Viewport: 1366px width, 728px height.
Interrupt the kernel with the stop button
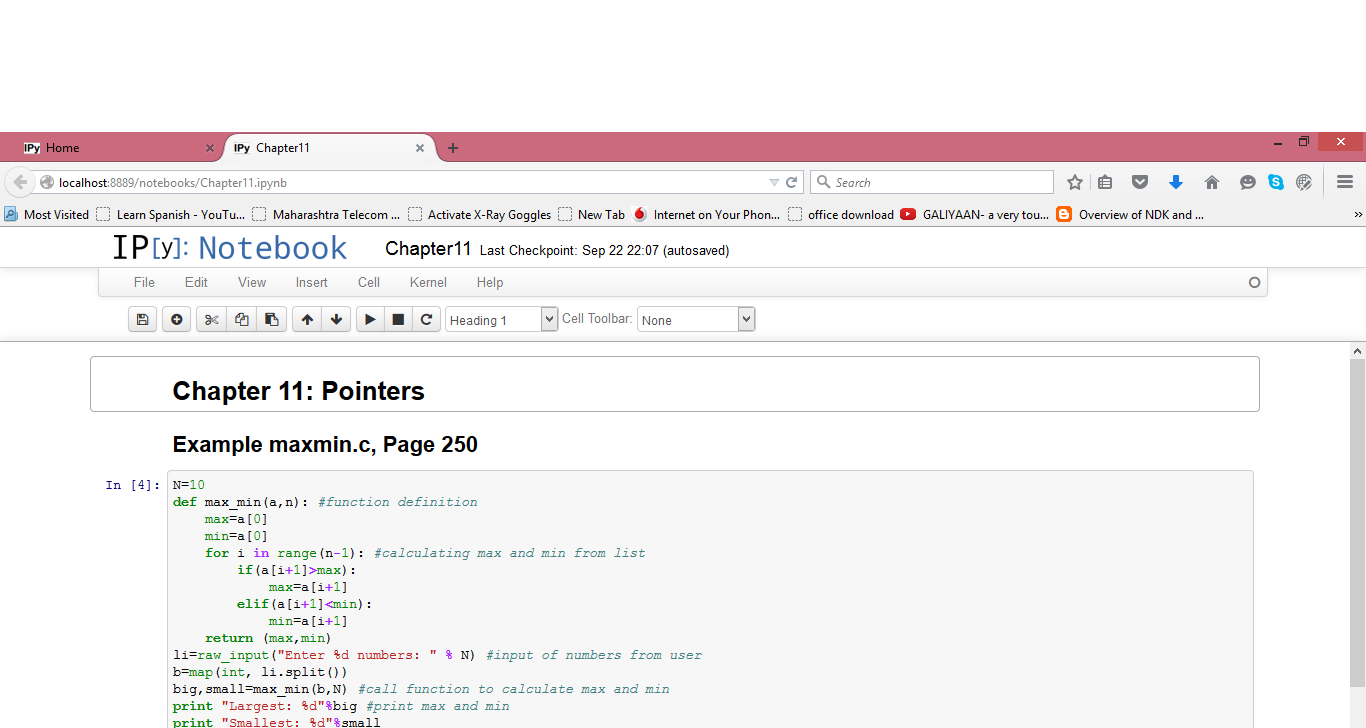pos(398,320)
